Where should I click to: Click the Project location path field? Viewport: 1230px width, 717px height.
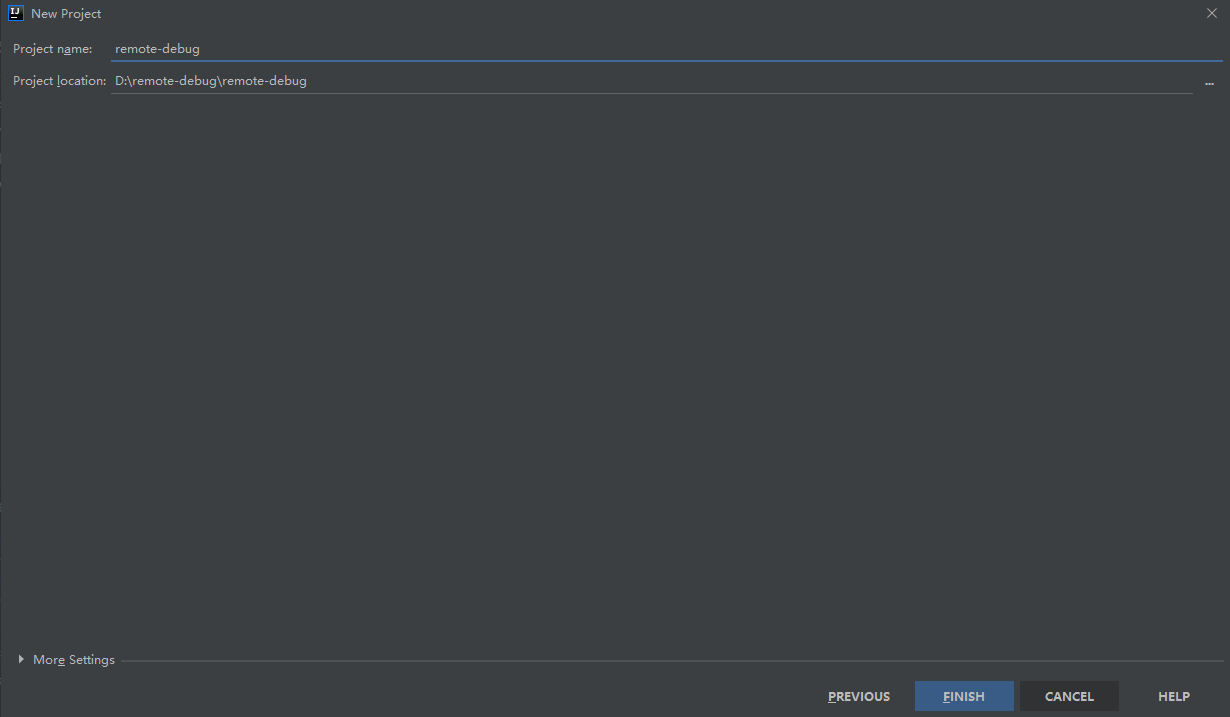coord(652,81)
